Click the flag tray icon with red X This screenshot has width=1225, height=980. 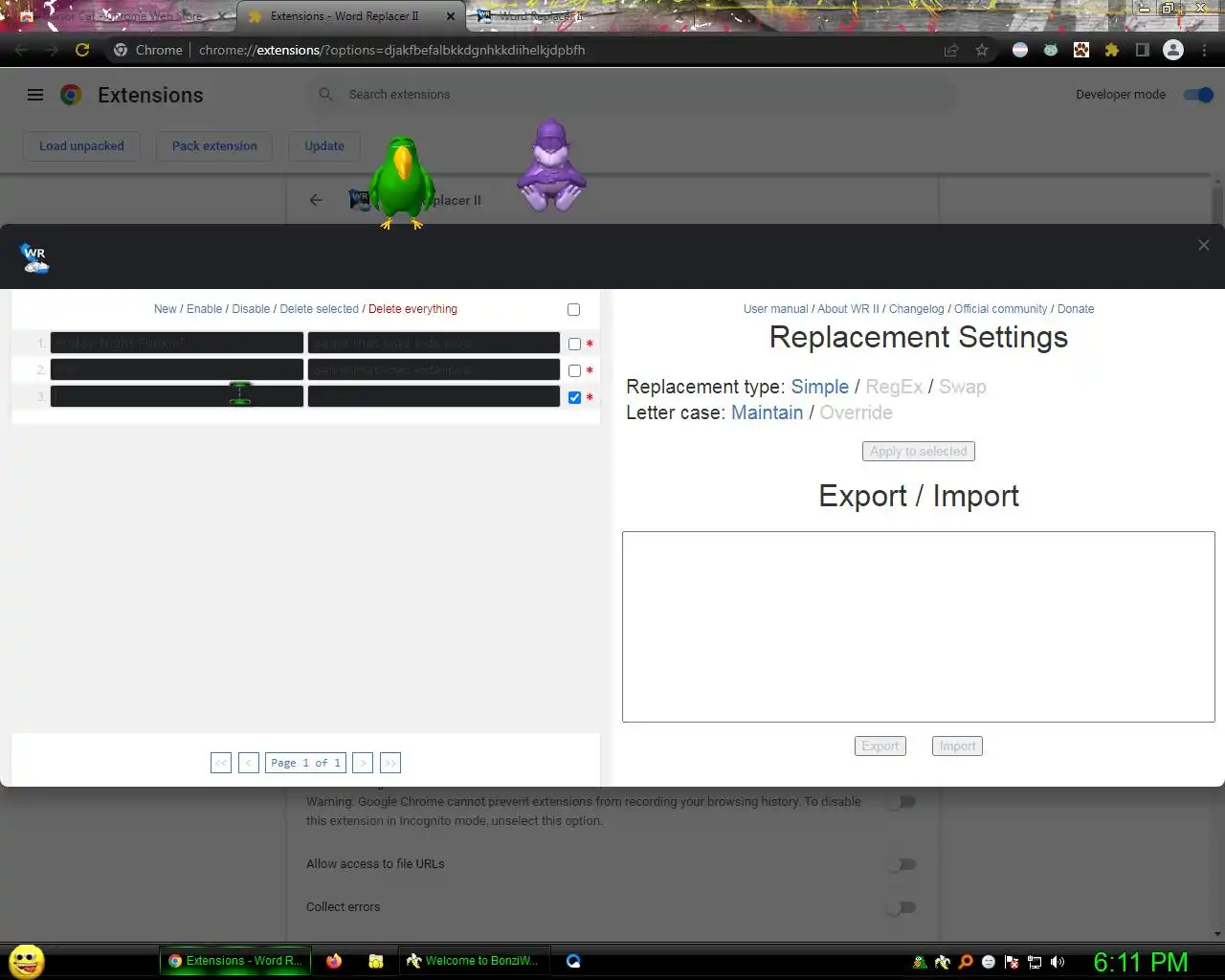point(1012,962)
